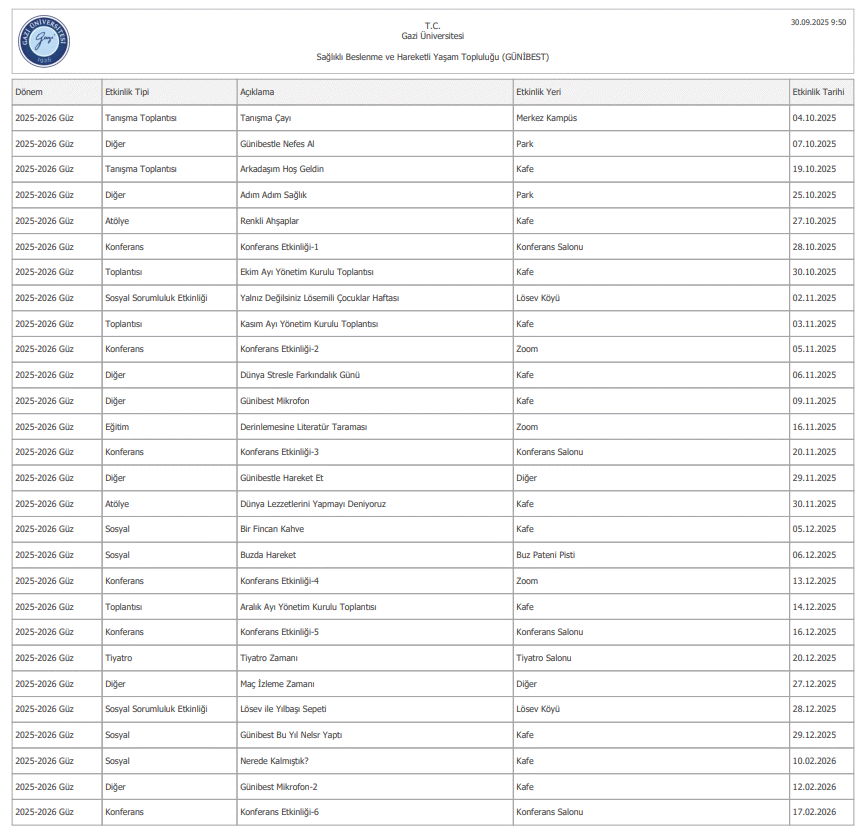Click the Gazi Üniversitesi logo

44,42
